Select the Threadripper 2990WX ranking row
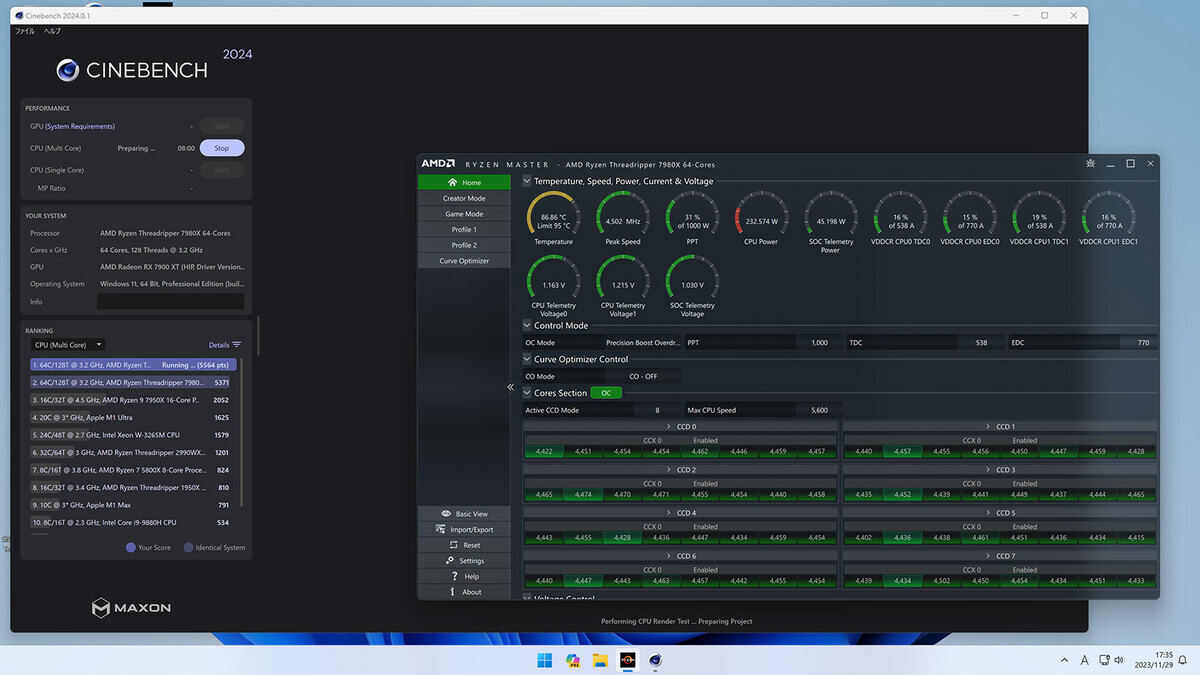 [x=133, y=452]
